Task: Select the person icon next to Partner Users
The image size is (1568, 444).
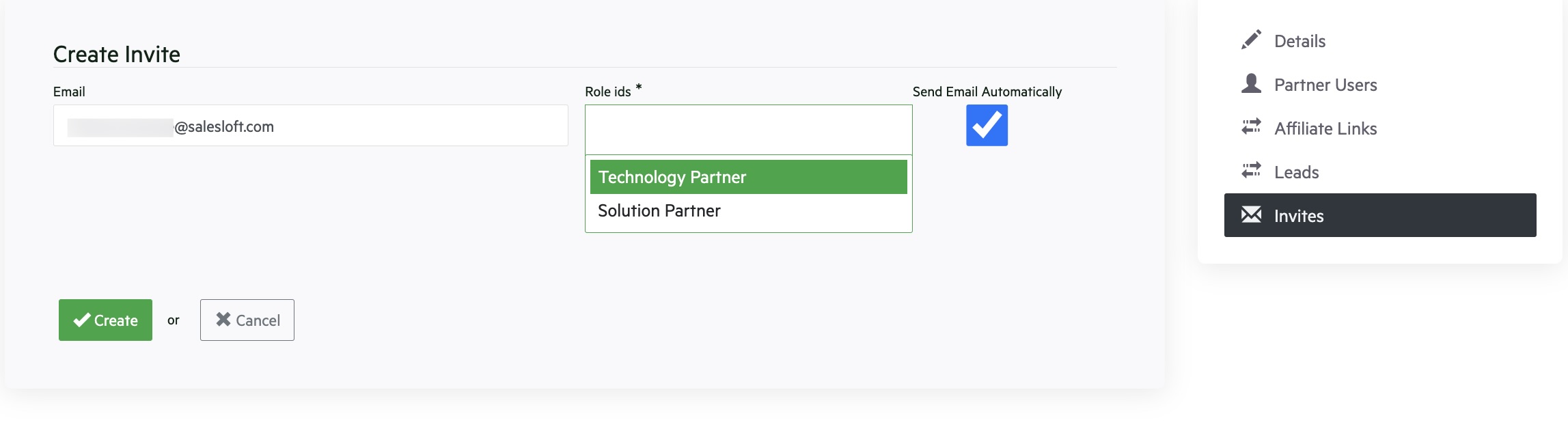Action: pyautogui.click(x=1252, y=84)
